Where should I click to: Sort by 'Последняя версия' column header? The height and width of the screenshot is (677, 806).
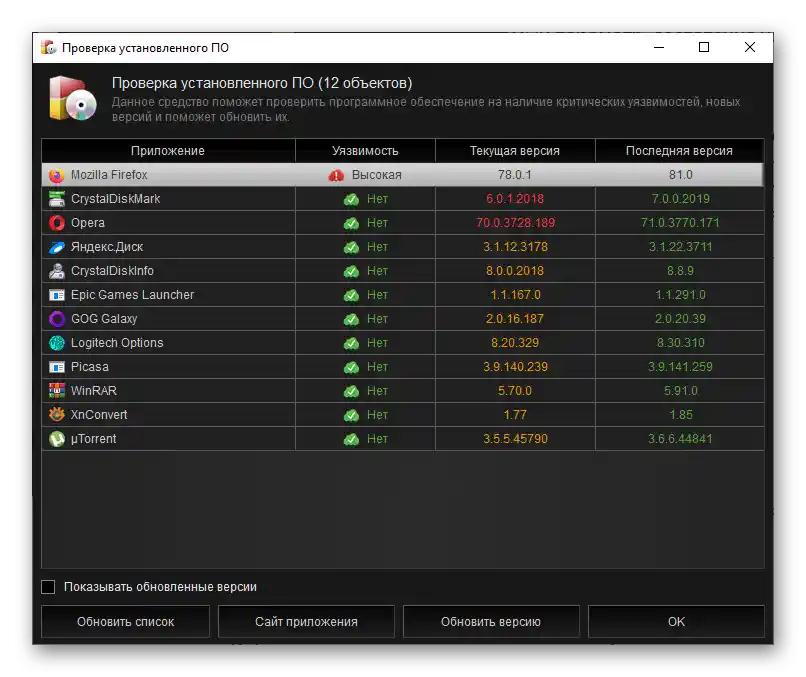[x=680, y=151]
